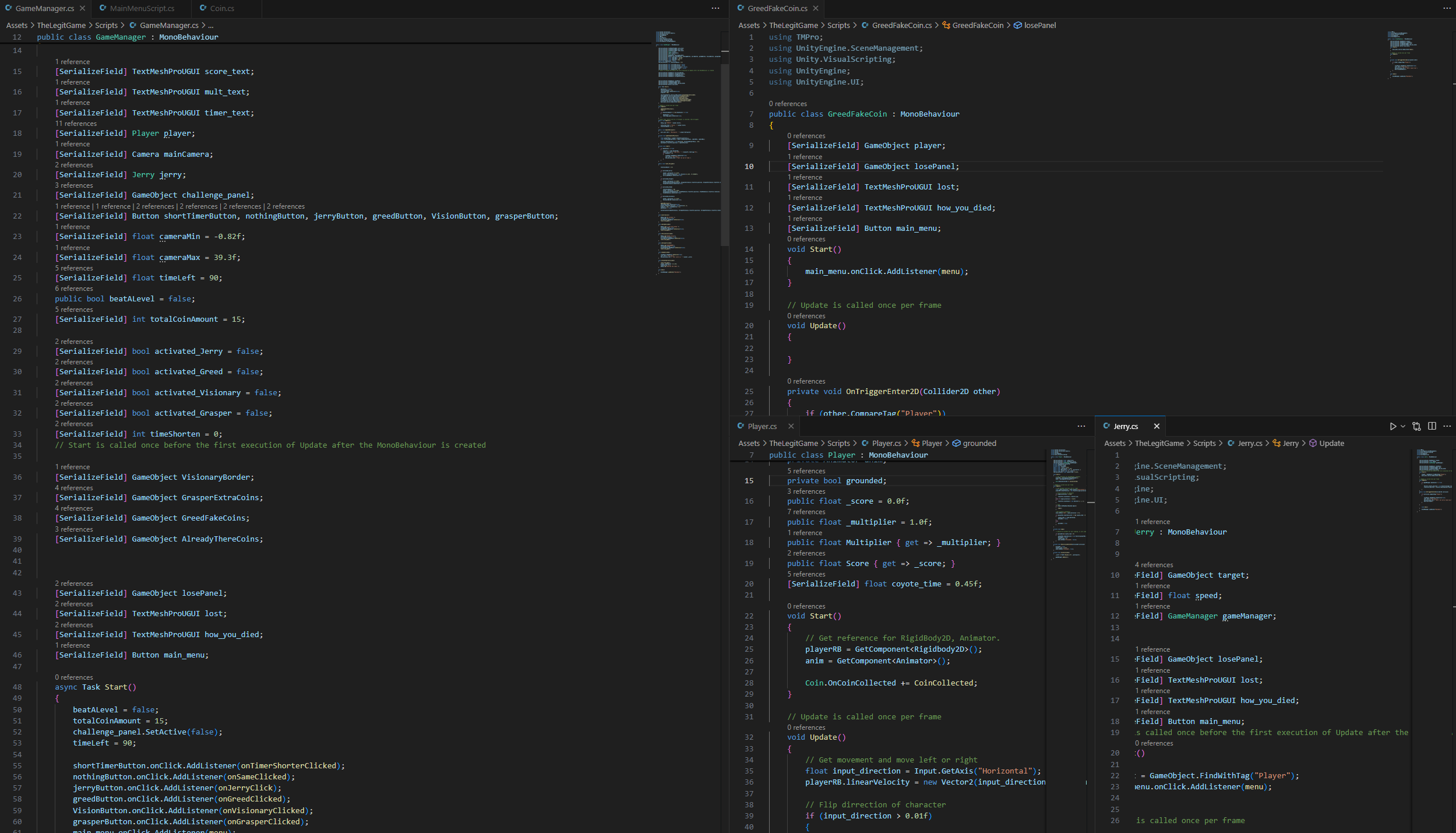Click the field symbol icon before losePanel breadcrumb
Viewport: 1456px width, 833px height.
1018,25
